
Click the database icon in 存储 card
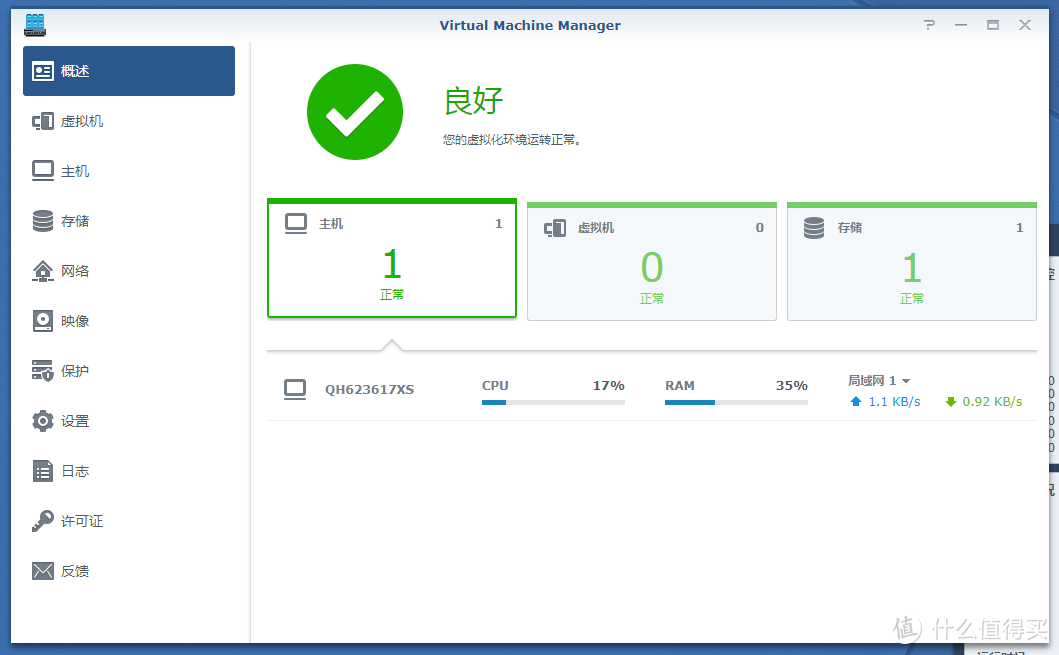coord(814,228)
